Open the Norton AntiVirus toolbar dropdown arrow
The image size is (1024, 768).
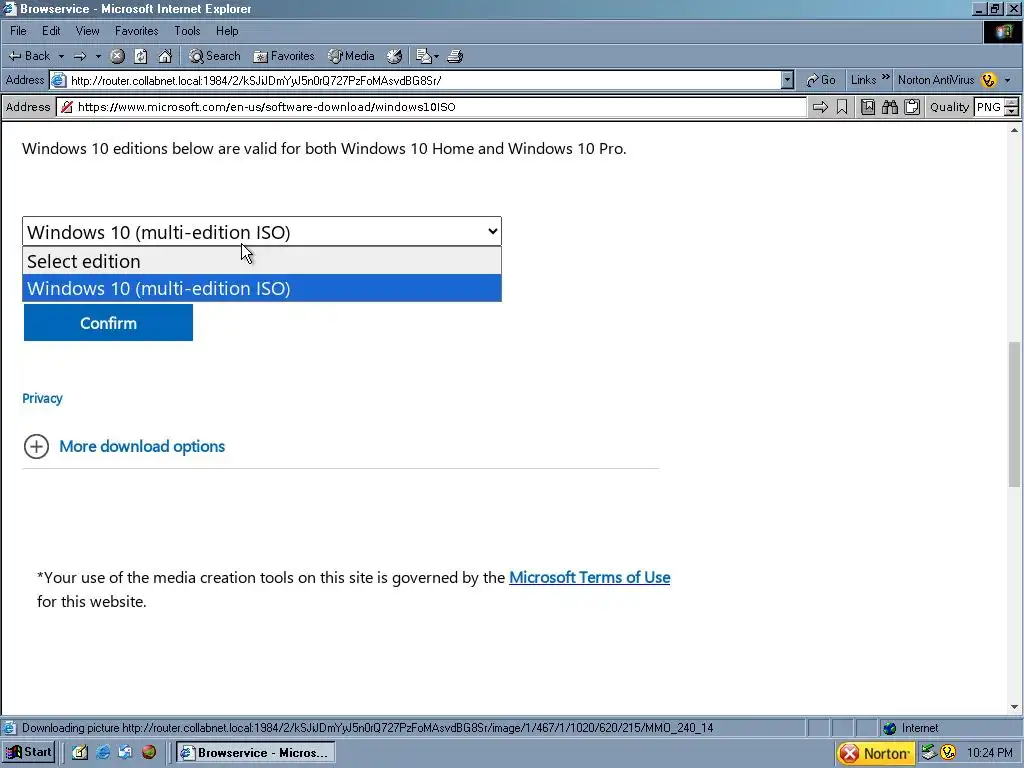tap(1008, 80)
